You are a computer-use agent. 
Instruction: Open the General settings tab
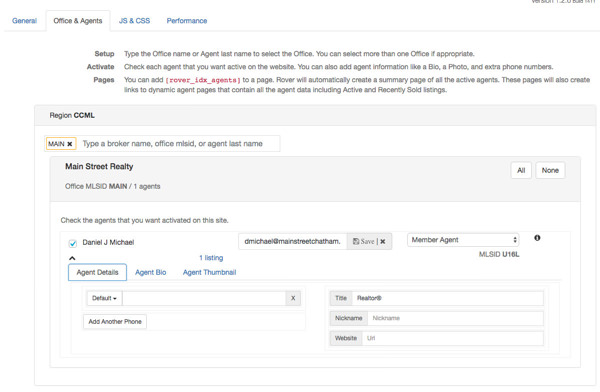click(x=24, y=21)
